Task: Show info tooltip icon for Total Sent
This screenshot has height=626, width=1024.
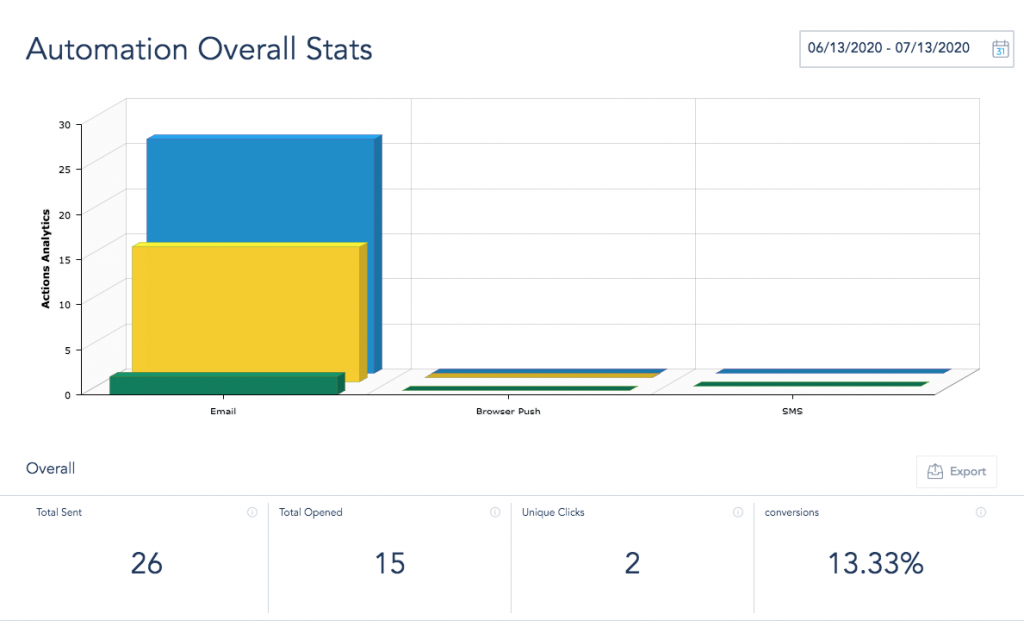Action: [x=252, y=512]
